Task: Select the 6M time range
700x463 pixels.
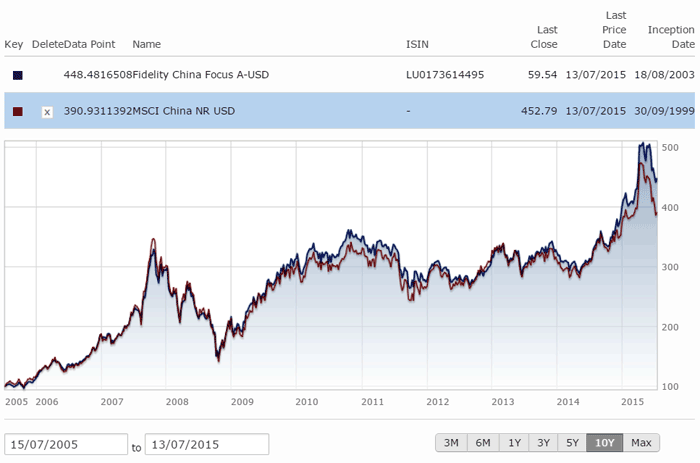Action: 483,443
